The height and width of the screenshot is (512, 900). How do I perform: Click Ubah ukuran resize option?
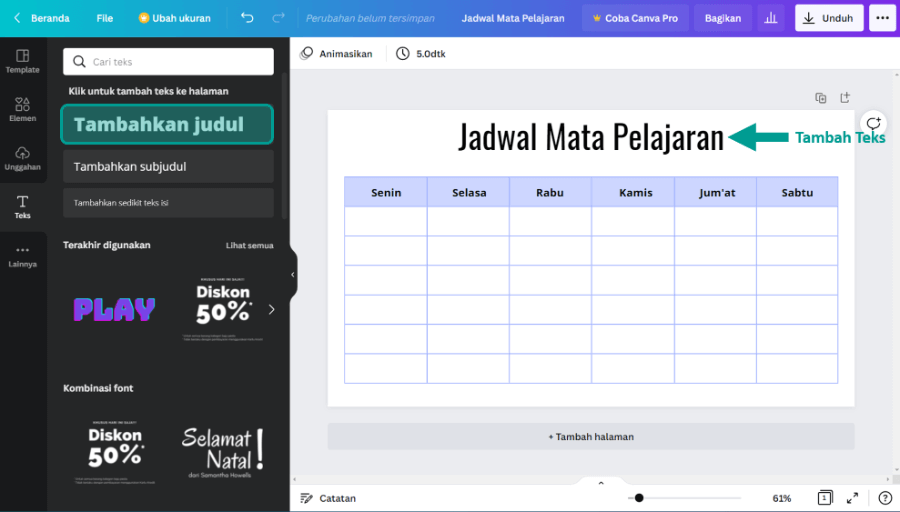[x=175, y=18]
